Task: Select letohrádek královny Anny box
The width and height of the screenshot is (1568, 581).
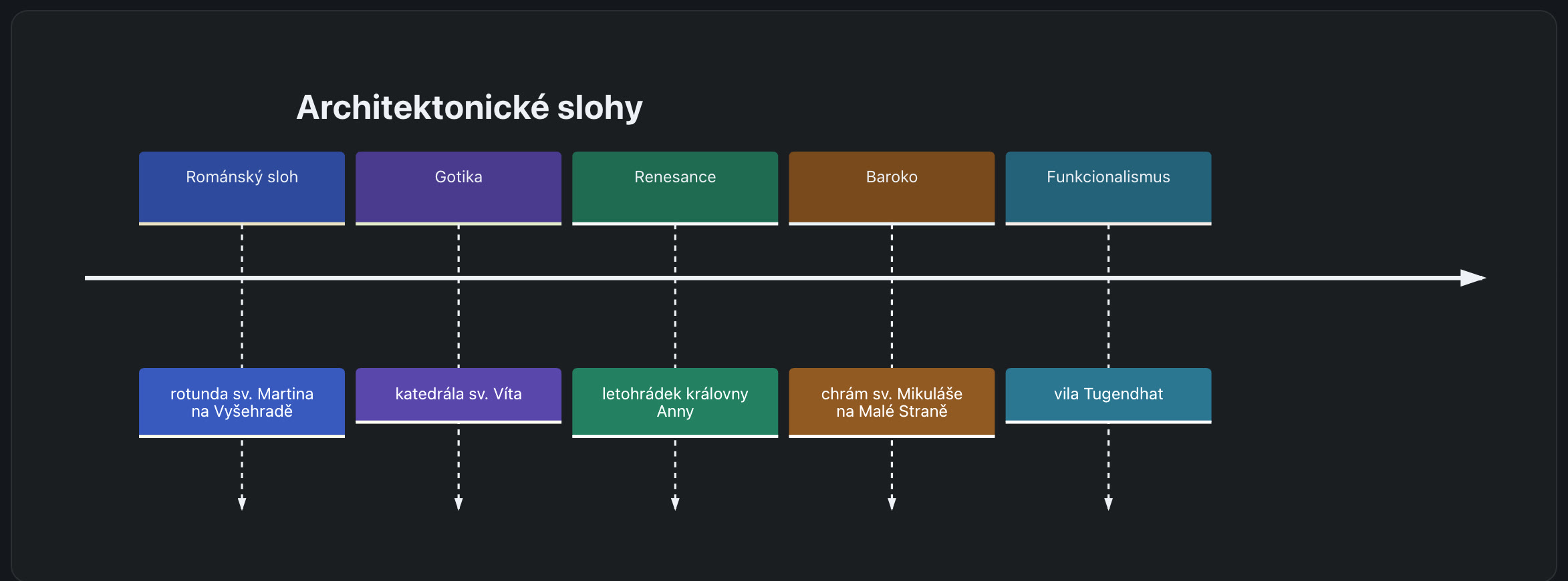Action: 675,403
